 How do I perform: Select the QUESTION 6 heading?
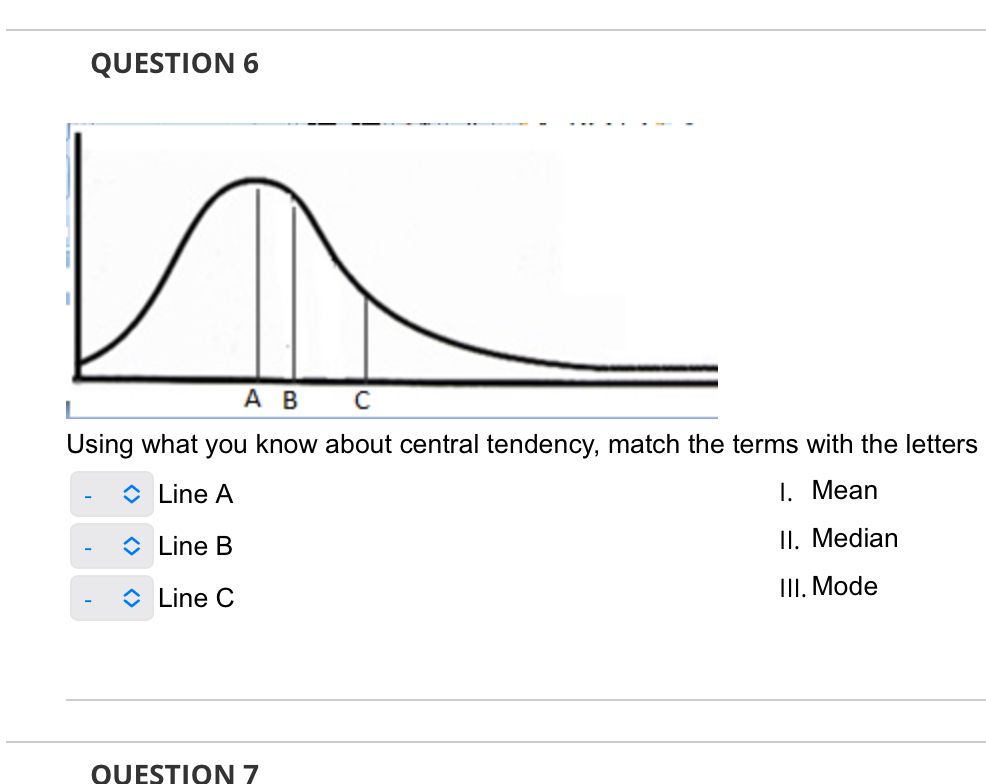tap(175, 63)
